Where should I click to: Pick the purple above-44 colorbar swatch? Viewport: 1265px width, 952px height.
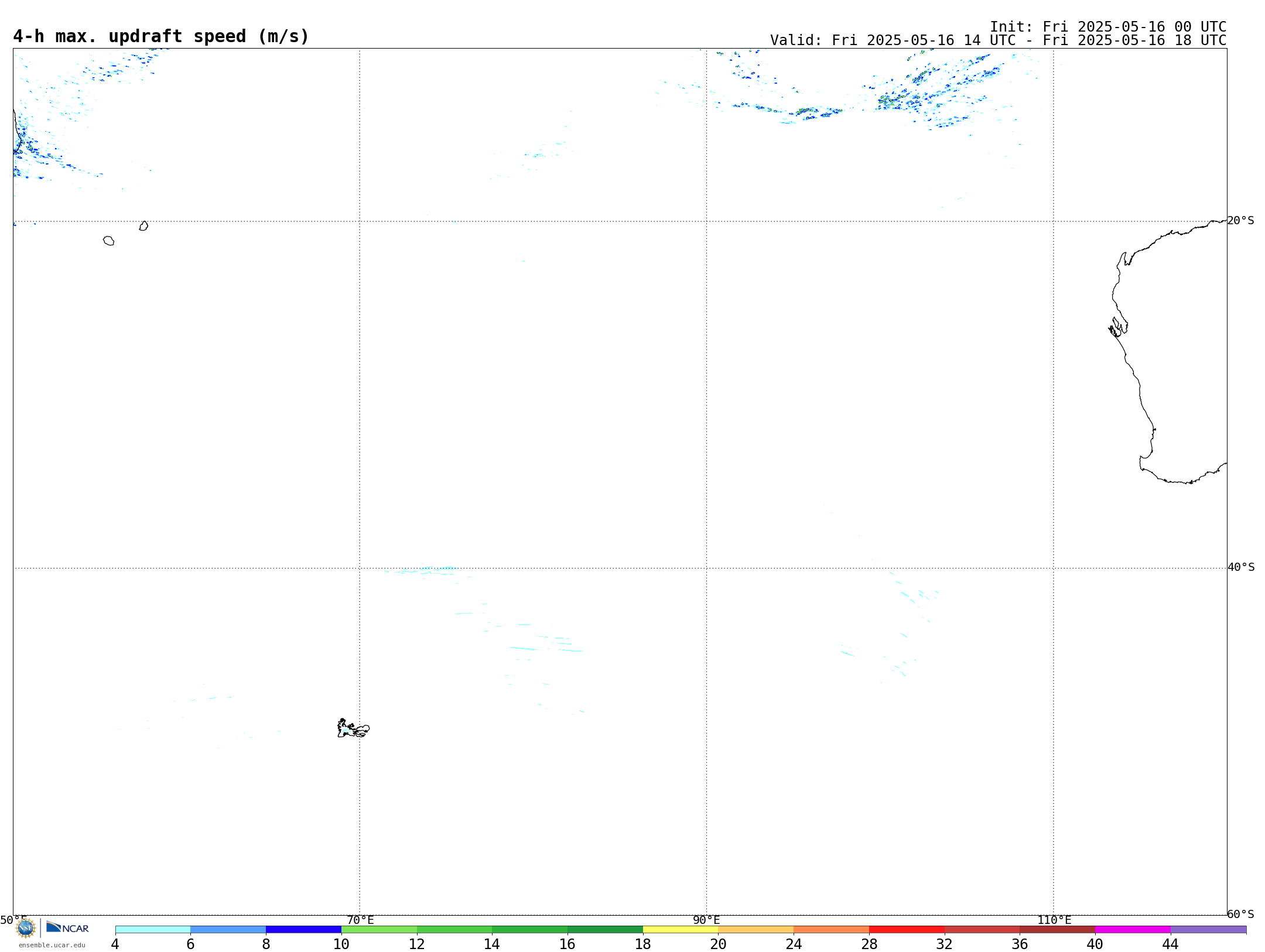[1208, 930]
